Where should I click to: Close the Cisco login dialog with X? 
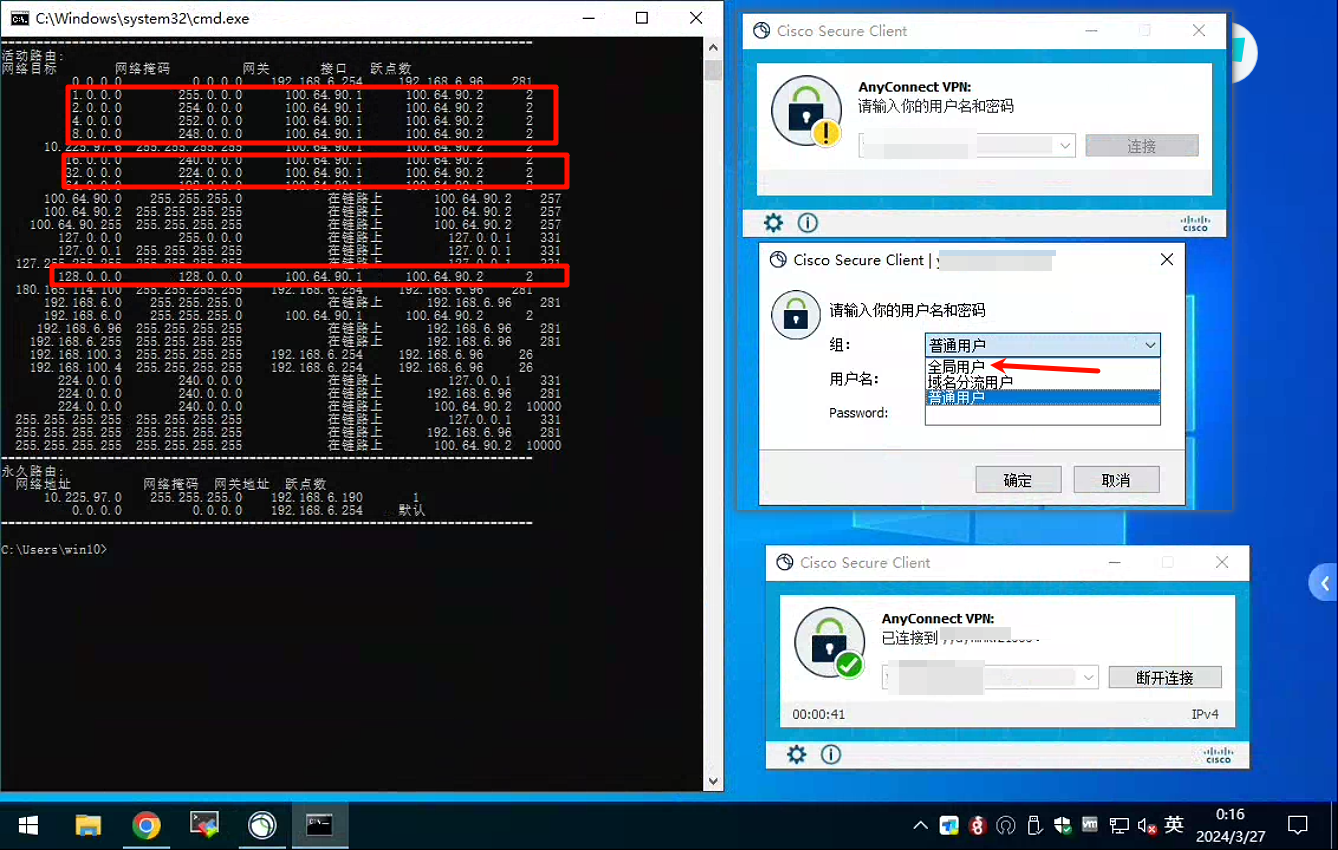[1166, 260]
